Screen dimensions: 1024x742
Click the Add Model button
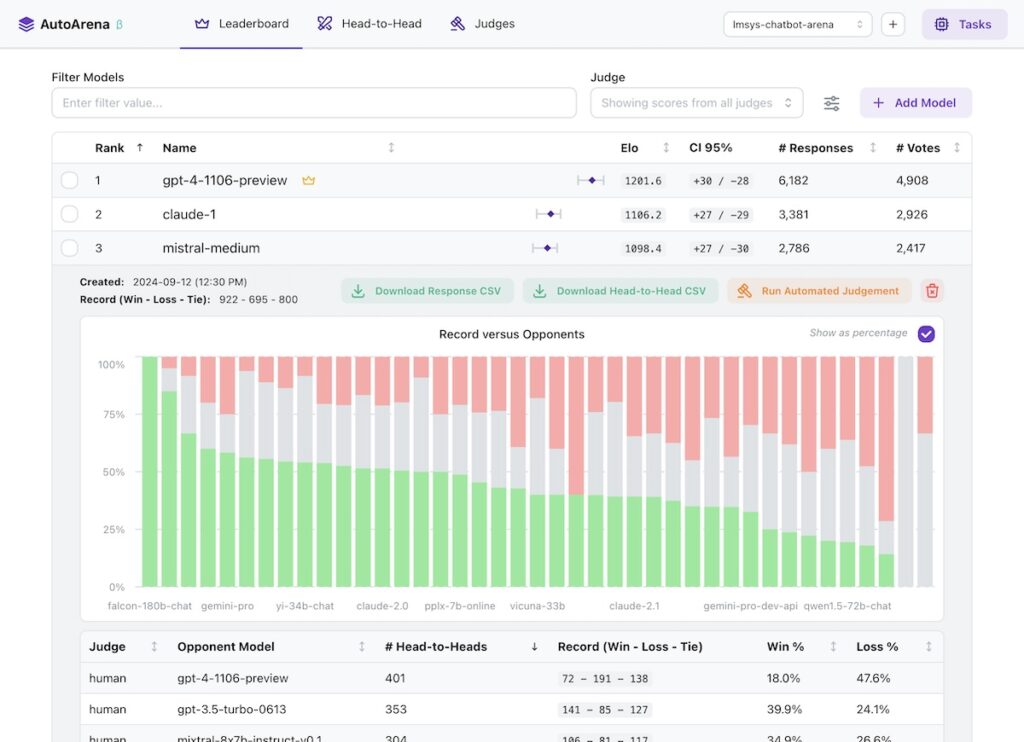click(x=915, y=102)
